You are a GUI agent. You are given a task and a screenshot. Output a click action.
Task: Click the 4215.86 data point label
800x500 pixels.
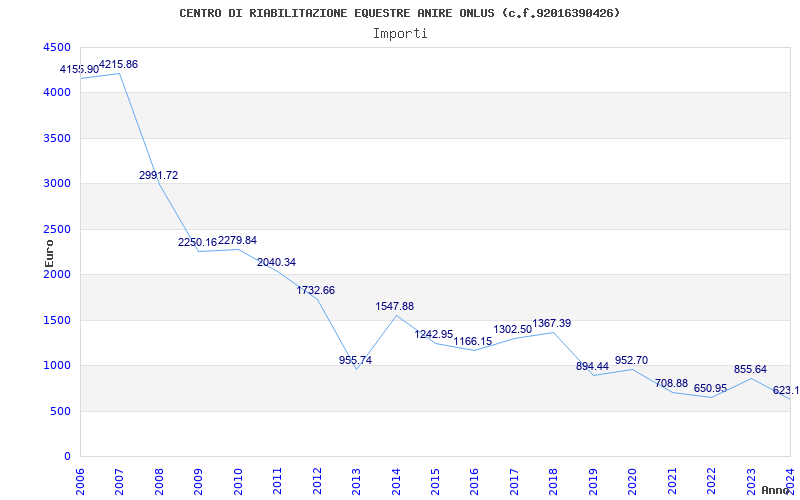(118, 65)
